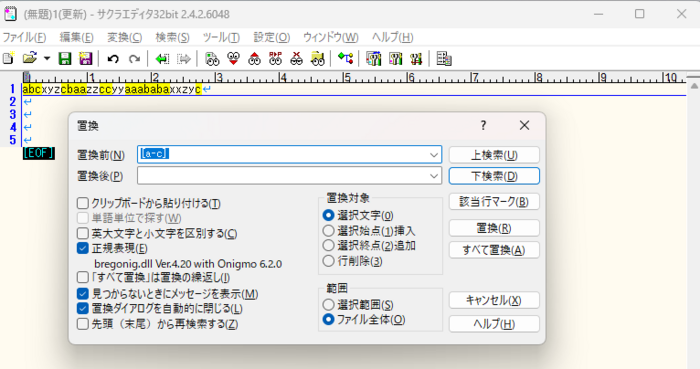700x369 pixels.
Task: Open the 設定(O) menu
Action: click(272, 37)
